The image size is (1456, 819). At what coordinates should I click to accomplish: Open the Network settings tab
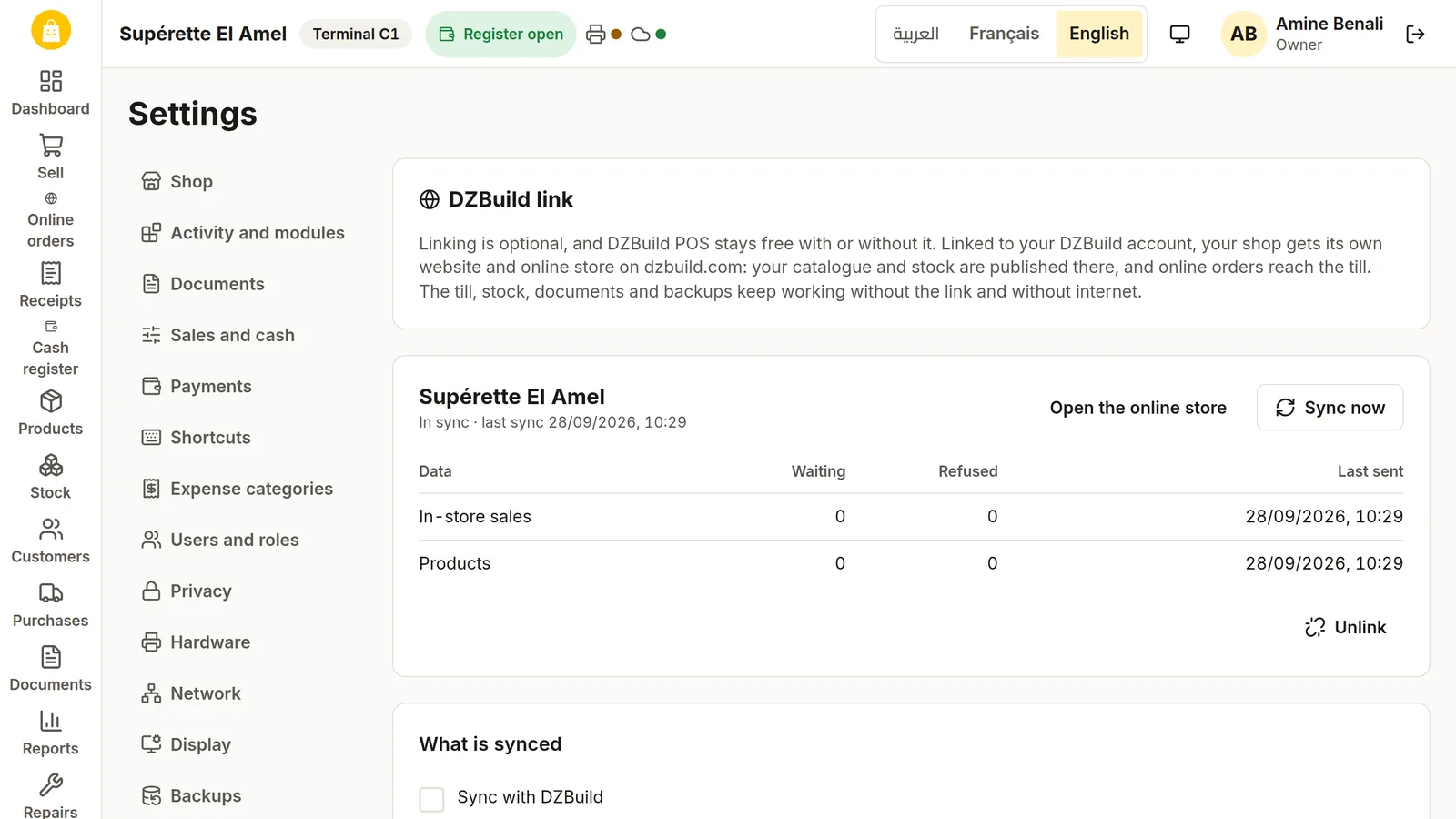click(x=246, y=693)
